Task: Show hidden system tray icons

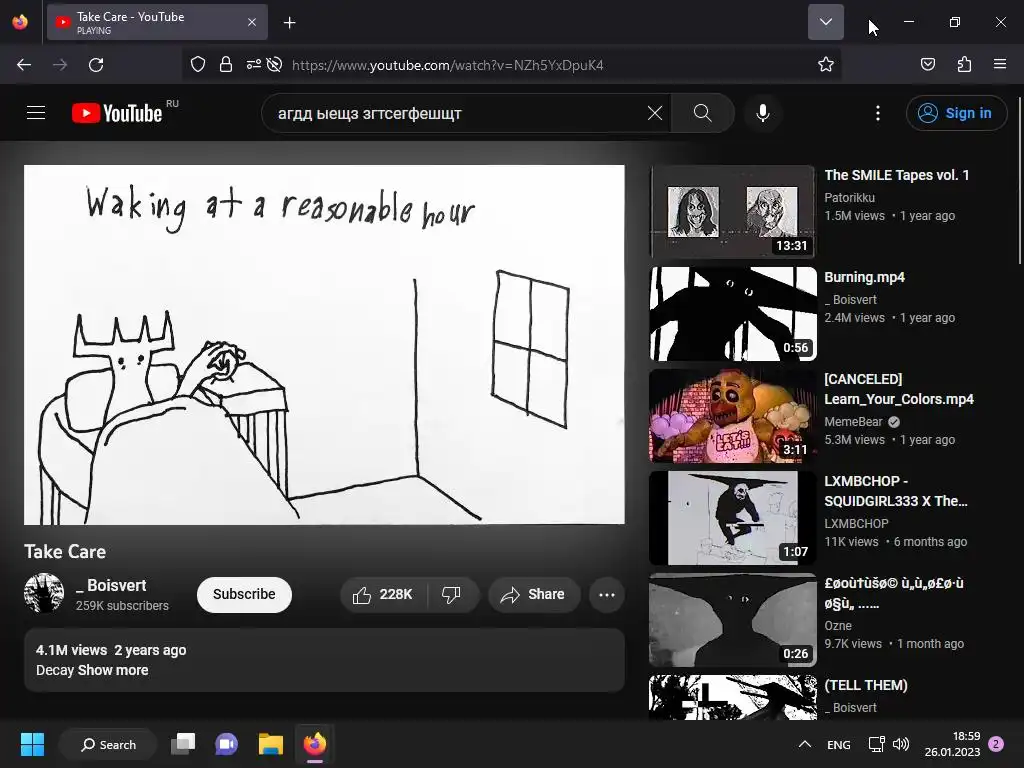Action: tap(805, 744)
